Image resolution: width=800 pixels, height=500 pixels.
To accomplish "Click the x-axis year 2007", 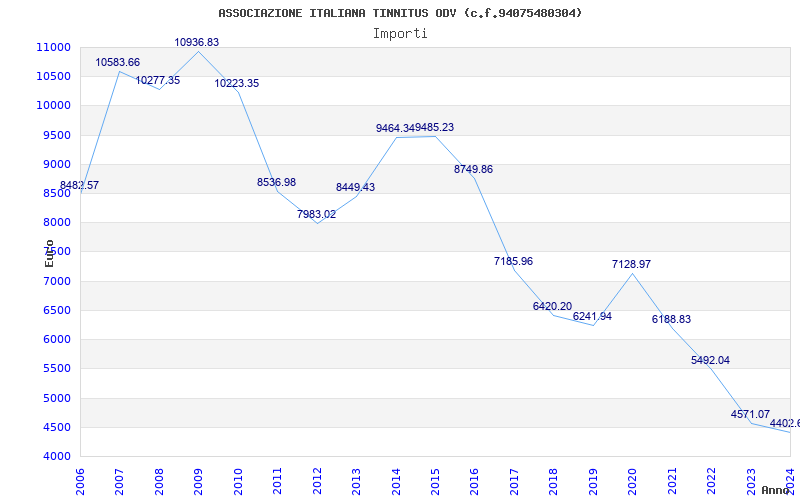I will (119, 482).
